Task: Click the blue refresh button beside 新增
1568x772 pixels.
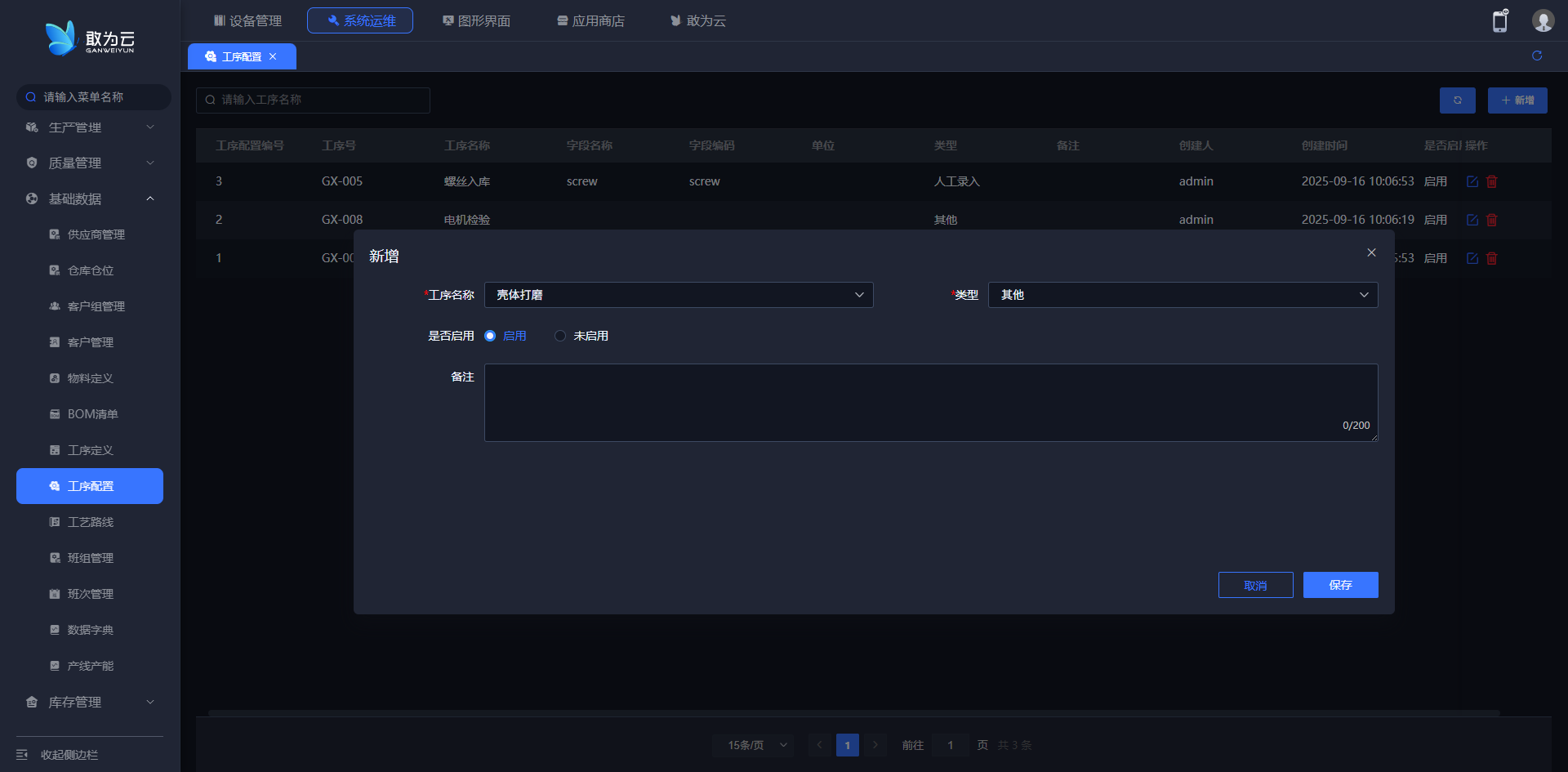Action: (1457, 100)
